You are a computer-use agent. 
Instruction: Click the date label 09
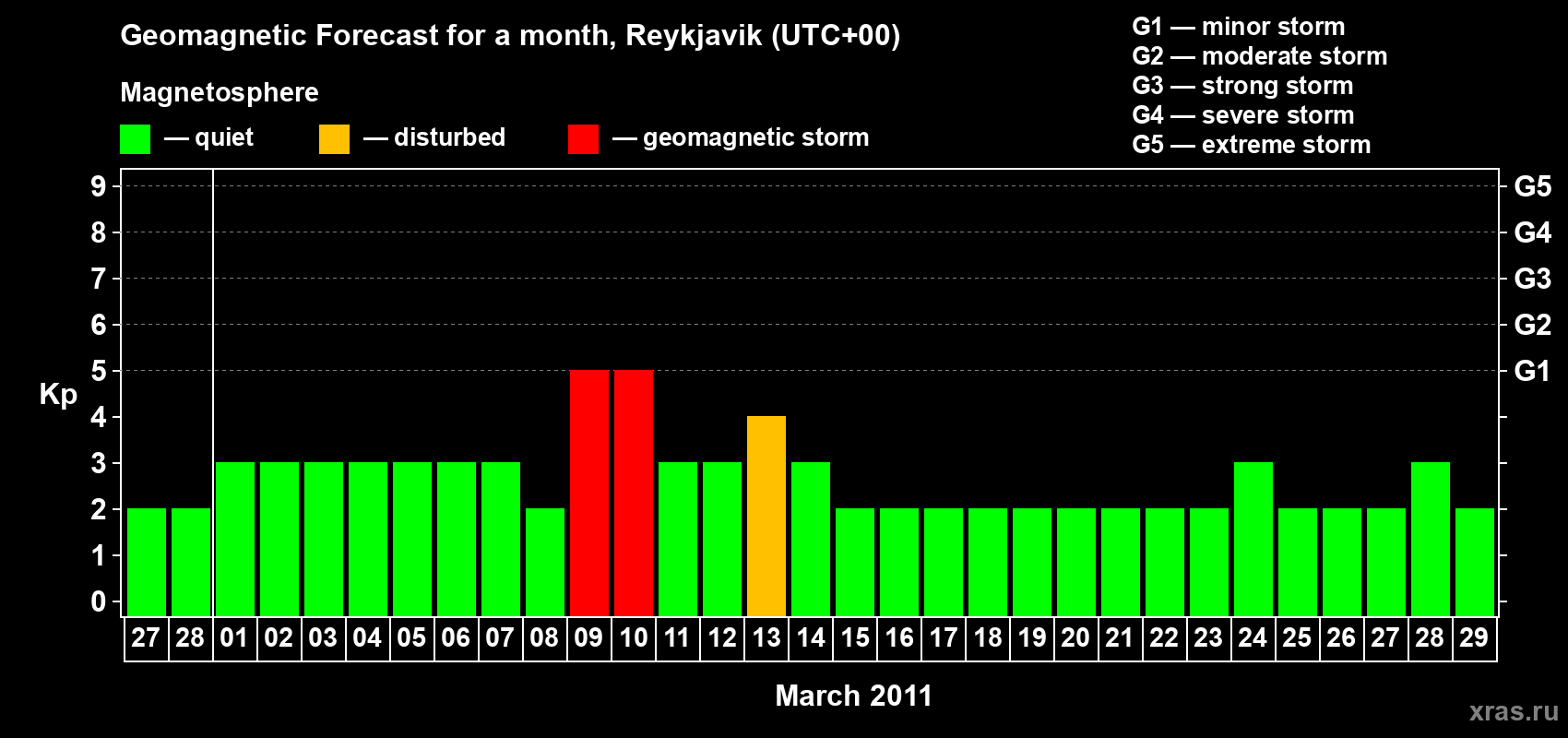588,638
